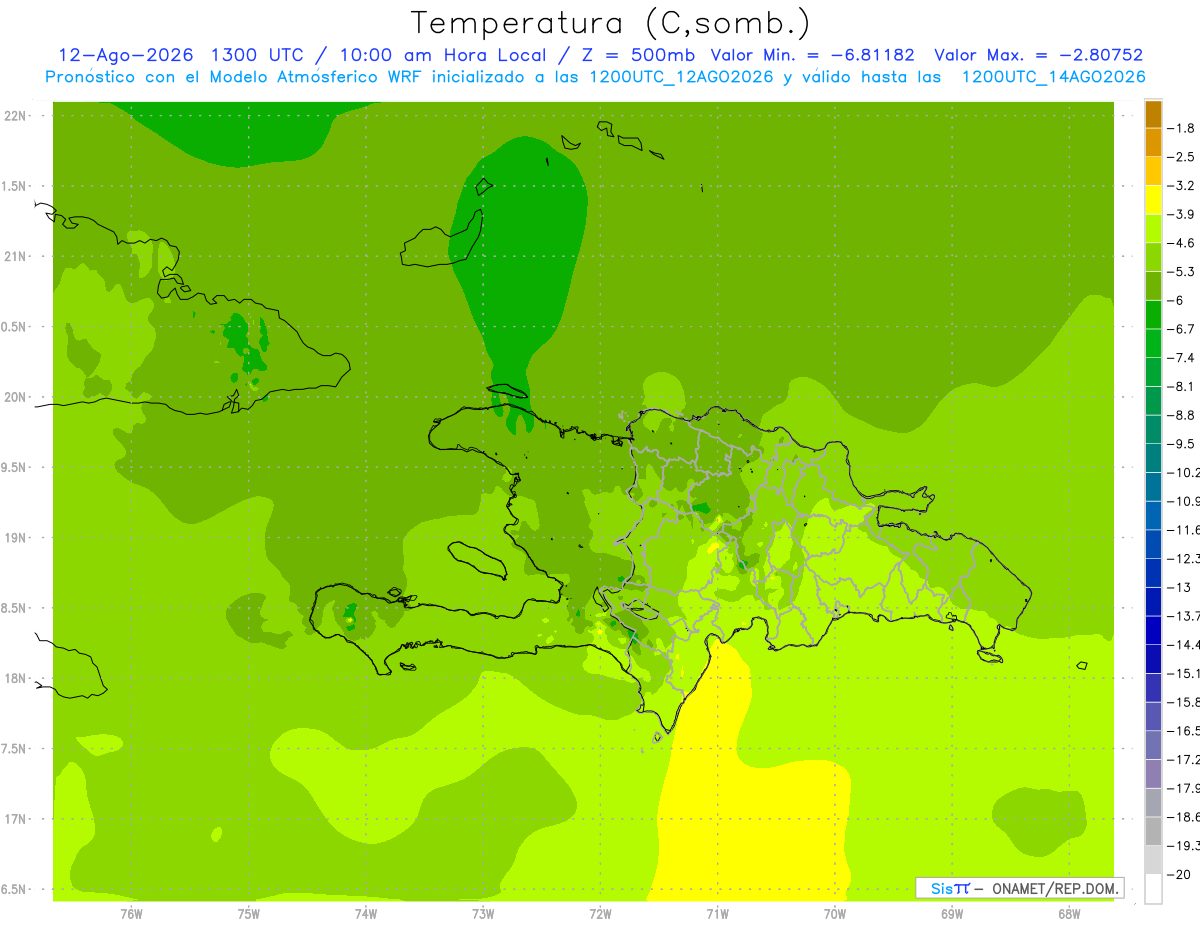Click the "-1.8" colorbar label
1200x927 pixels.
coord(1183,128)
